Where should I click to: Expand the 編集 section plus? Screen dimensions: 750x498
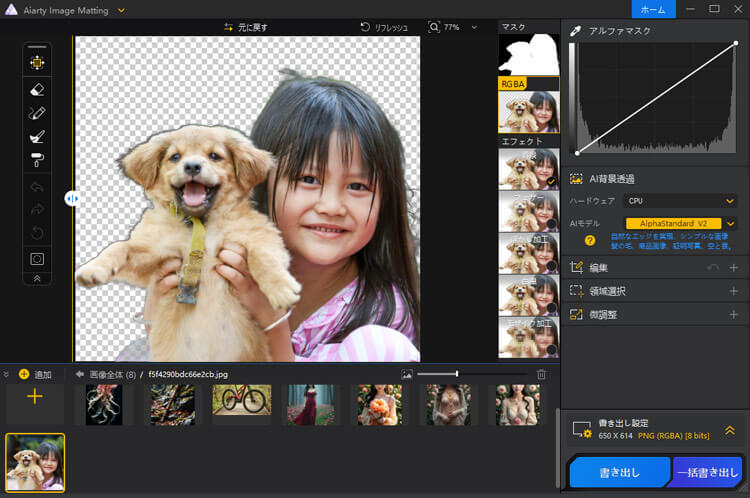pyautogui.click(x=734, y=268)
